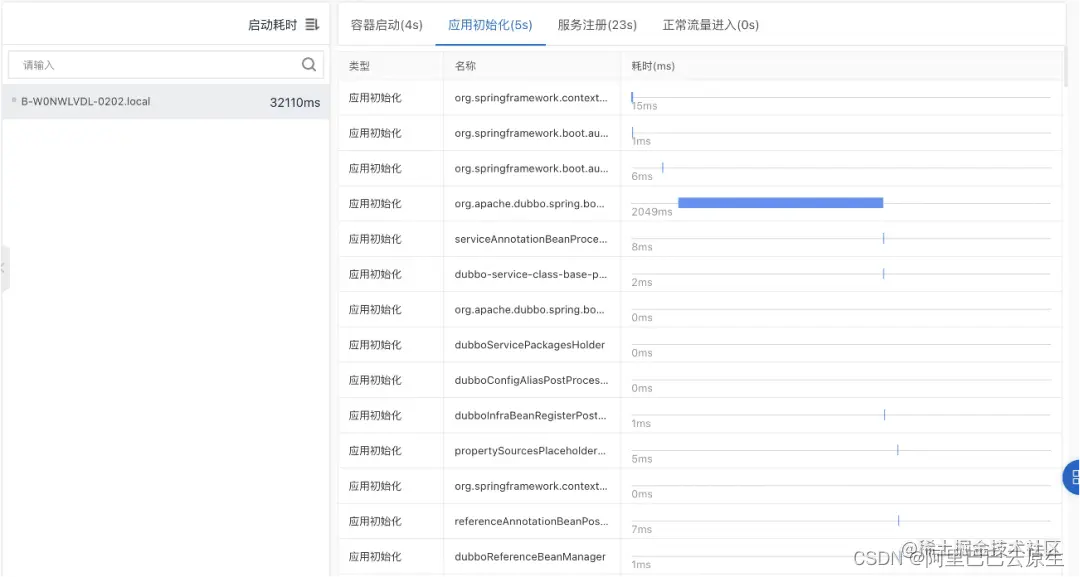Click the 6ms timeline tick marker
This screenshot has width=1080, height=577.
(x=663, y=167)
